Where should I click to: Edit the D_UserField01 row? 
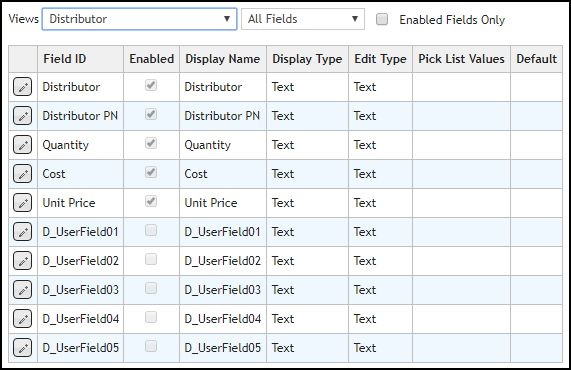pos(23,232)
